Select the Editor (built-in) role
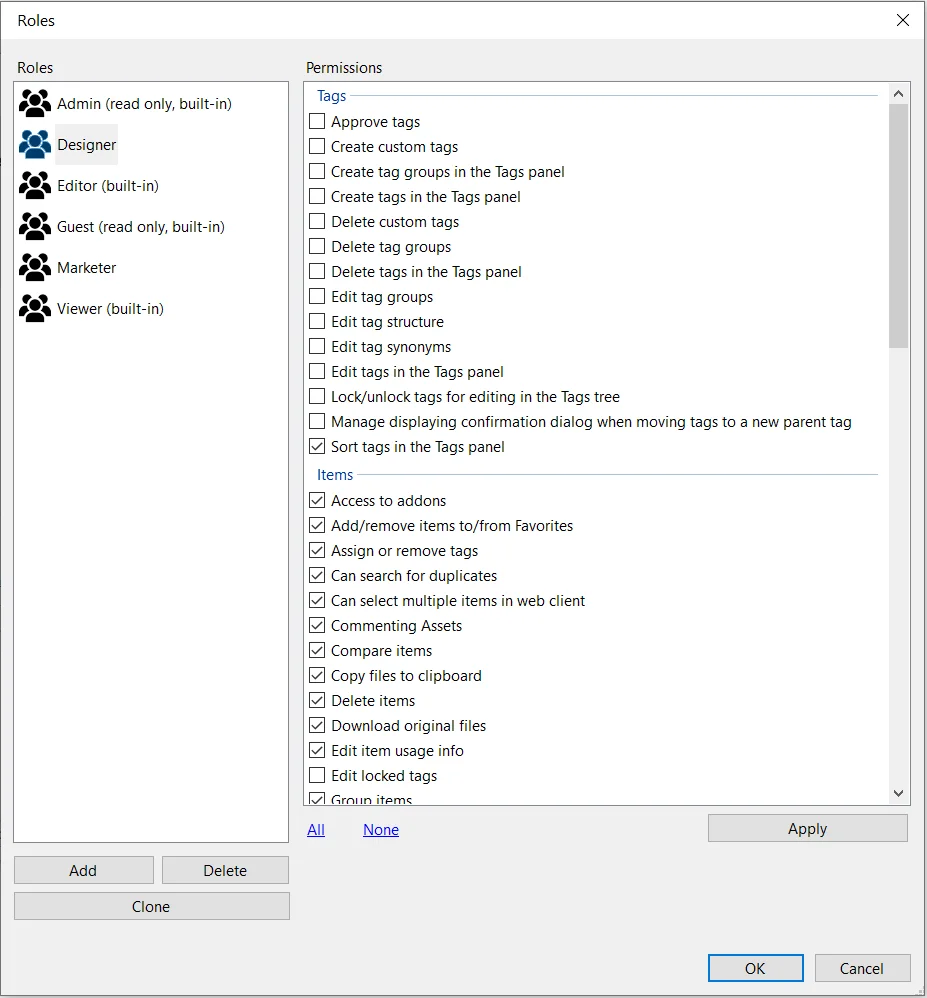 click(108, 186)
